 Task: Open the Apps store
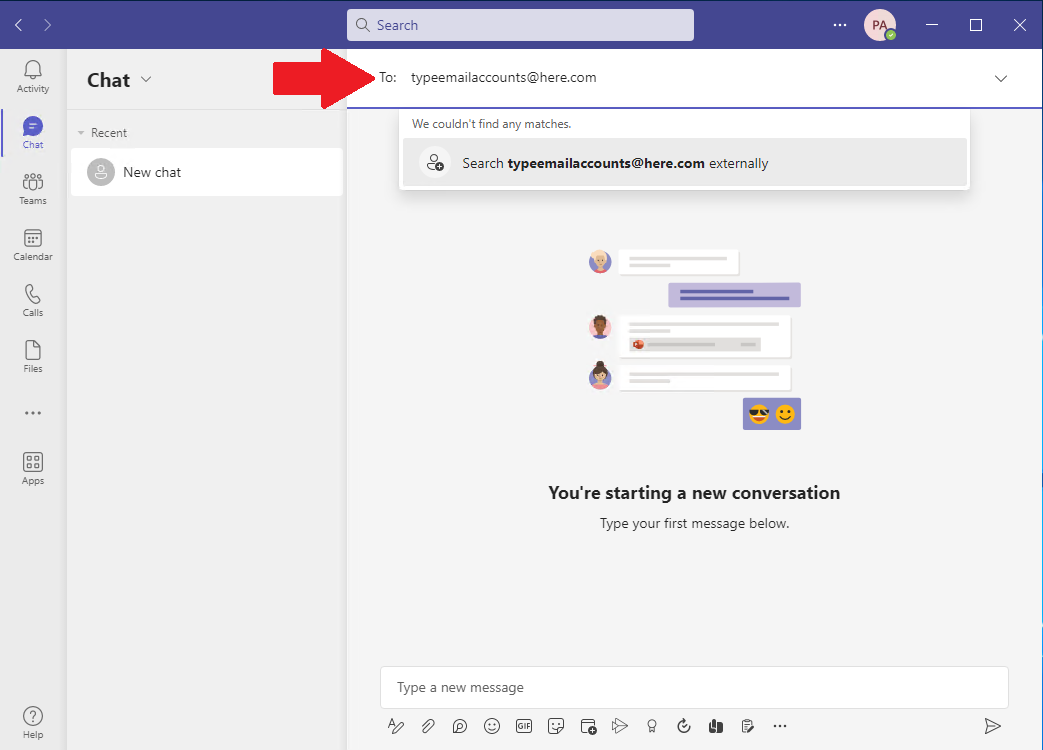[x=33, y=469]
